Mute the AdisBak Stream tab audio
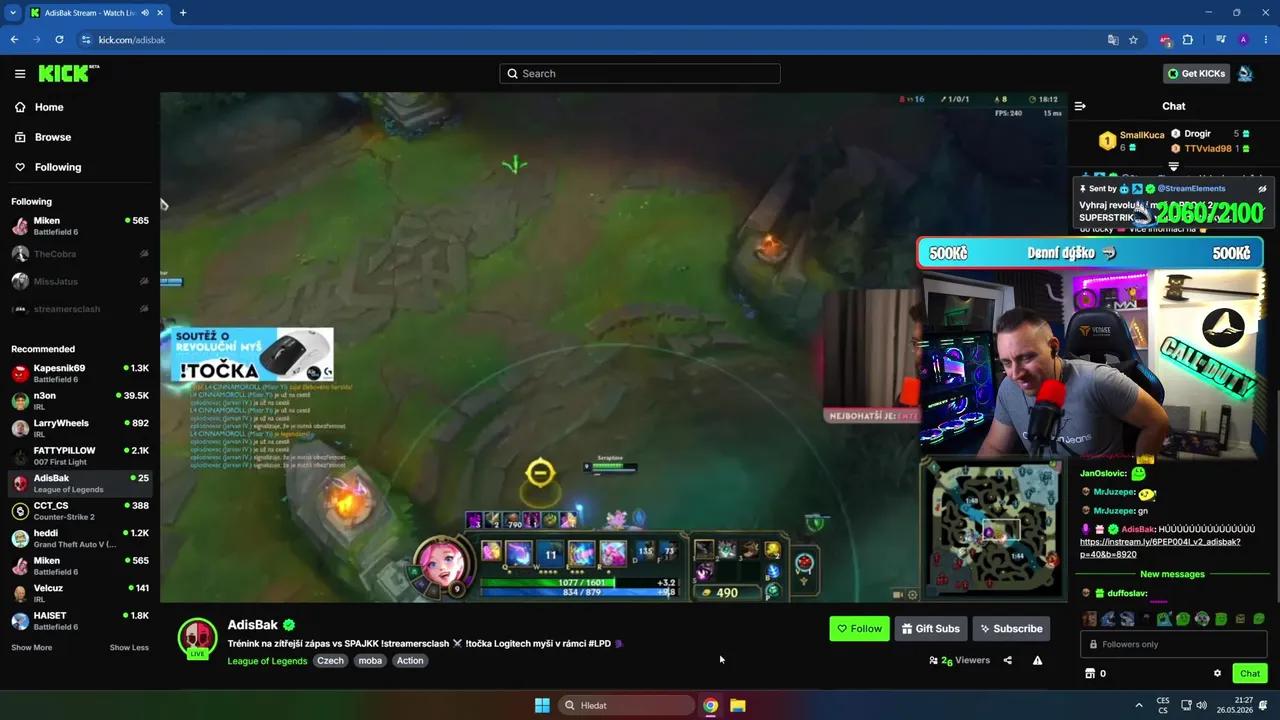 [x=146, y=13]
